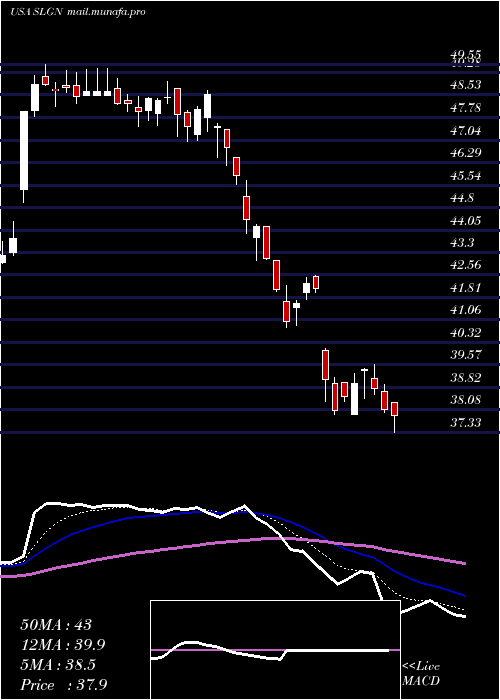The height and width of the screenshot is (700, 500).
Task: Click the 50MA : 43 readout
Action: [56, 625]
